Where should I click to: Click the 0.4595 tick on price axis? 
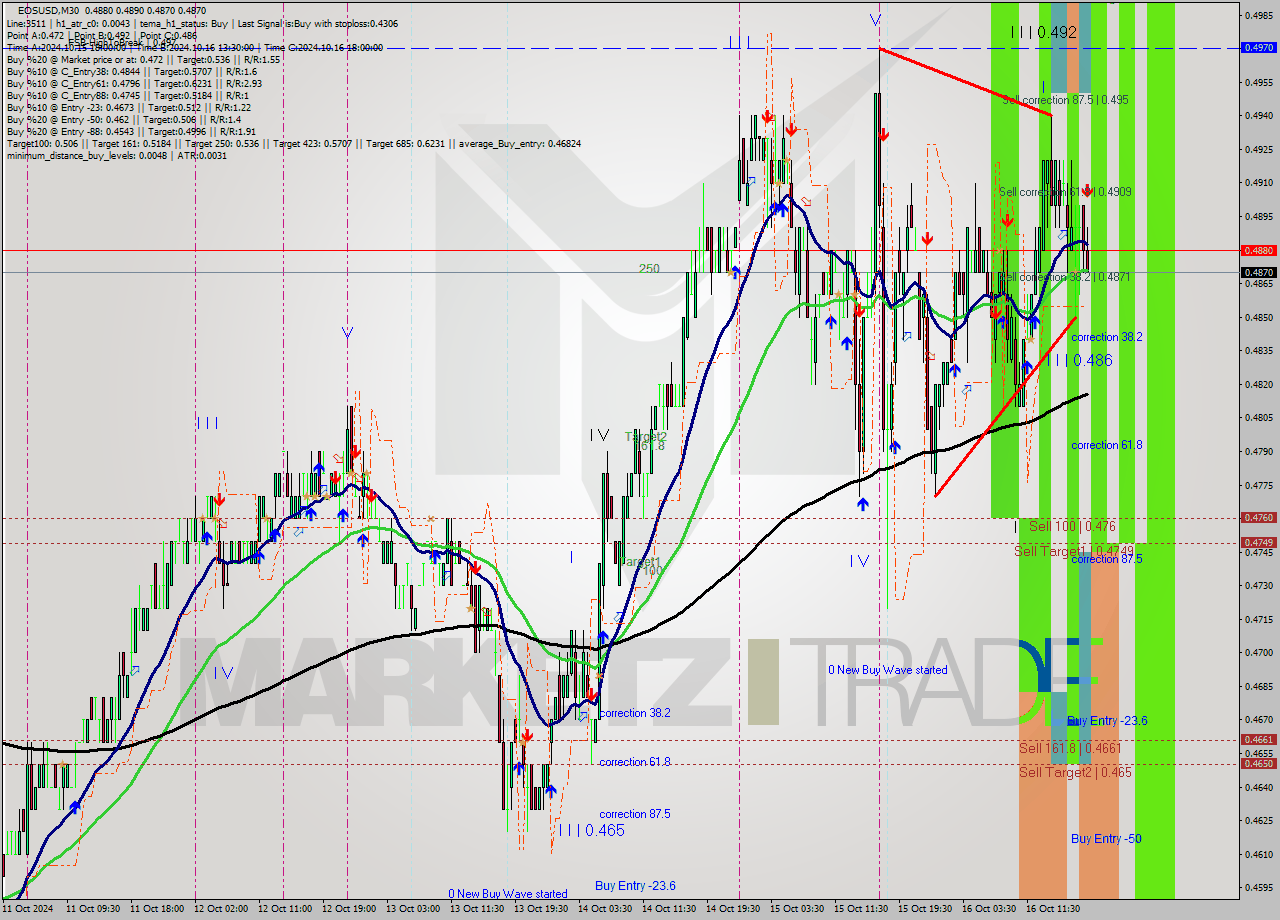pos(1257,887)
